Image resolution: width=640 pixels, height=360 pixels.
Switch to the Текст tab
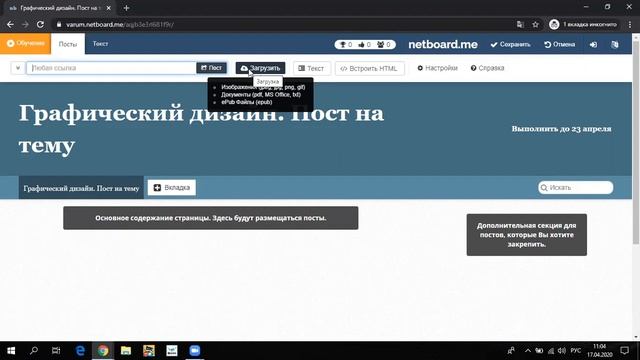point(100,44)
